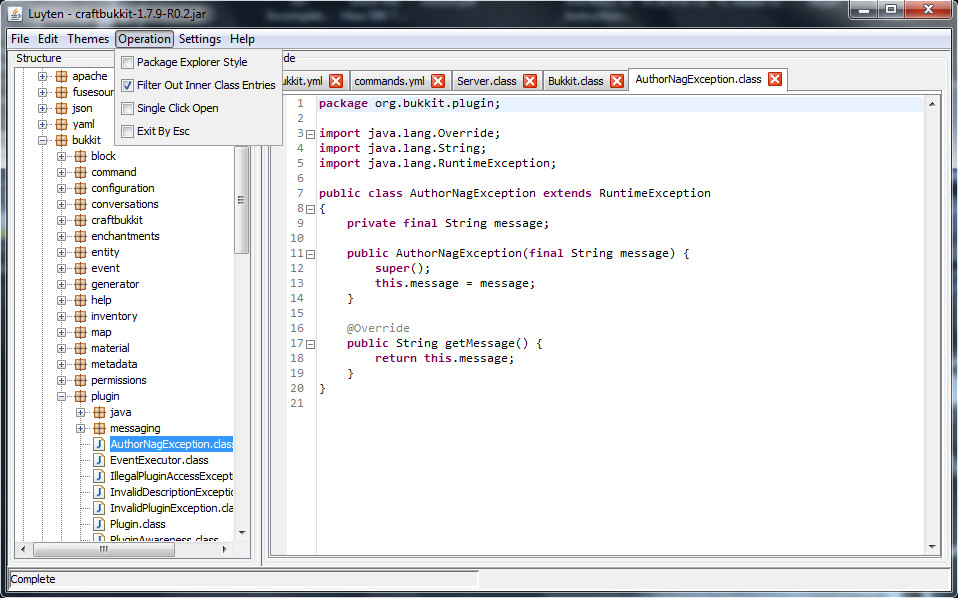
Task: Expand the inventory tree node
Action: pos(61,316)
